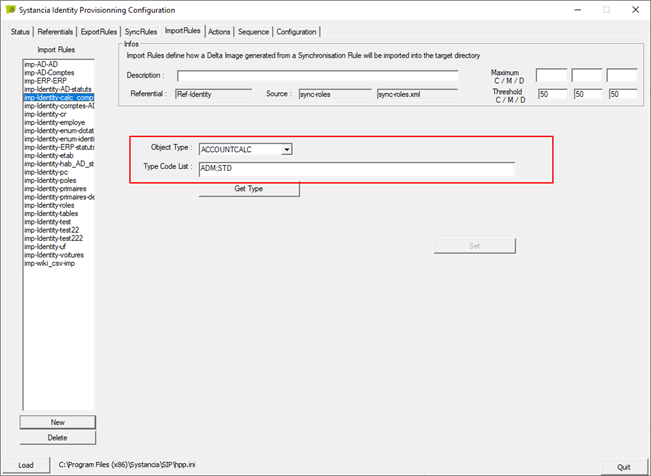Image resolution: width=651 pixels, height=476 pixels.
Task: Click the Quit button
Action: tap(624, 467)
